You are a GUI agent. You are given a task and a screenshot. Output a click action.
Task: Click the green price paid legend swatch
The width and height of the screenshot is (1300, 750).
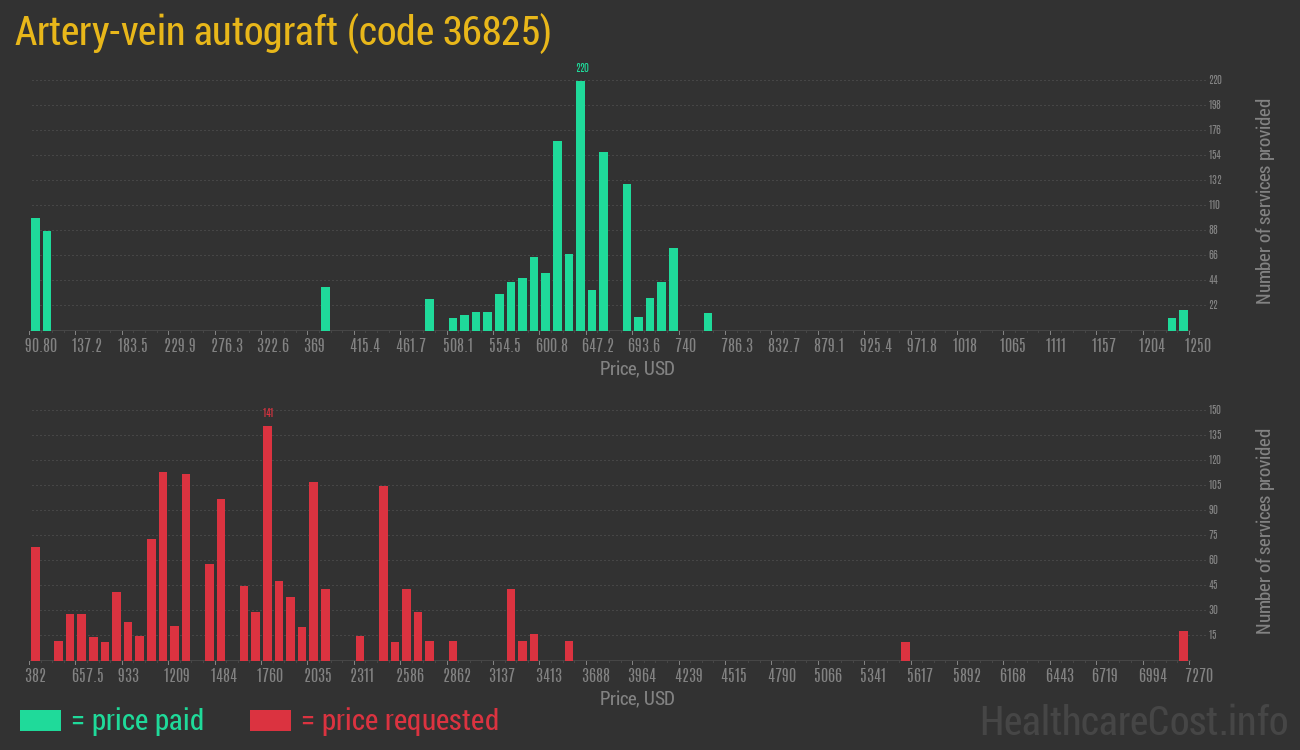[40, 720]
